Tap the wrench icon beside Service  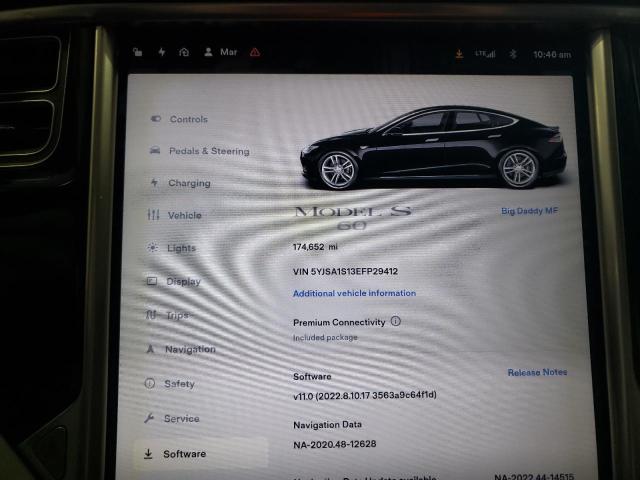click(x=149, y=418)
